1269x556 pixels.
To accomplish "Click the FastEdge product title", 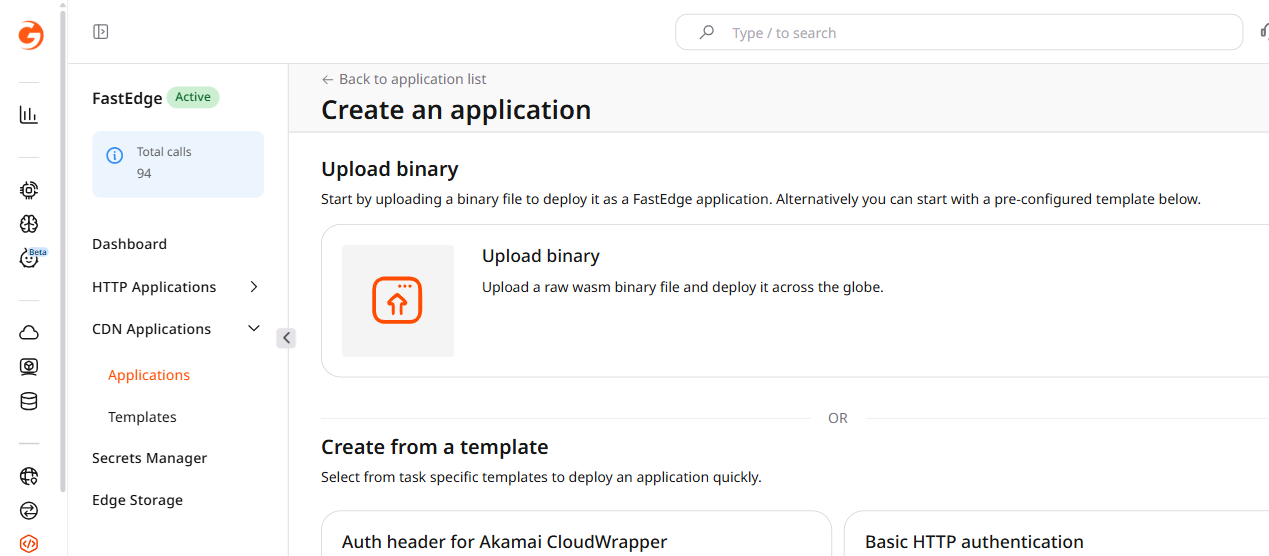I will (x=127, y=98).
